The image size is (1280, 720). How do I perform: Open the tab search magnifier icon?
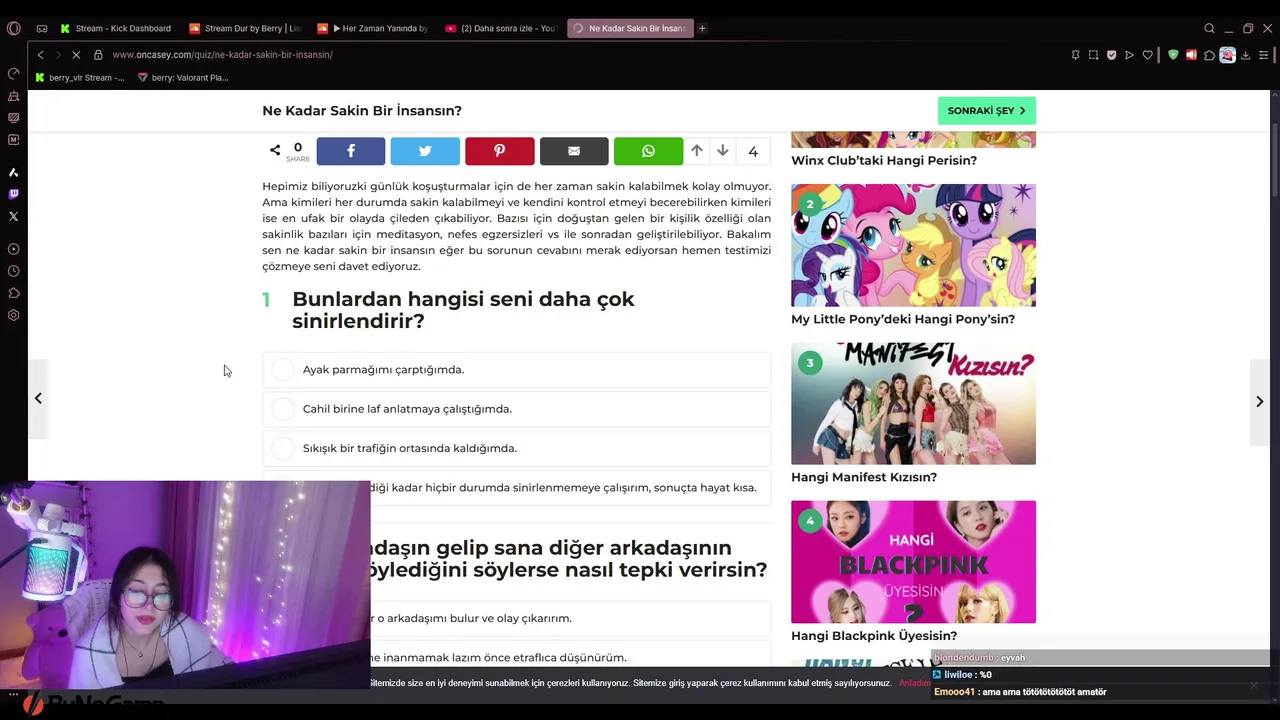click(x=1209, y=28)
